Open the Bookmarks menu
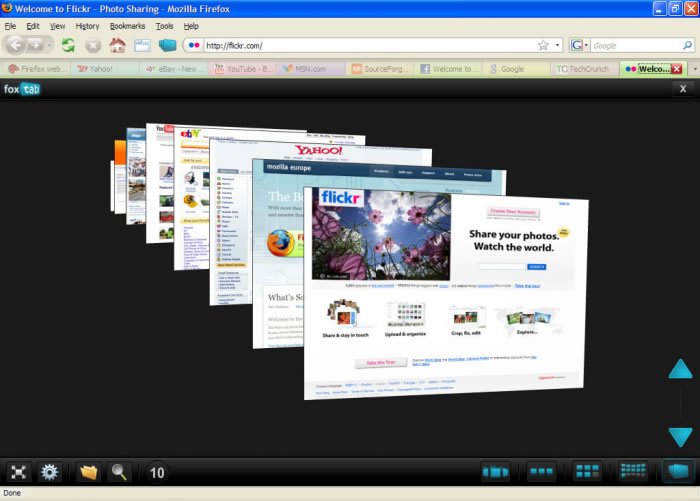The width and height of the screenshot is (700, 501). (127, 25)
